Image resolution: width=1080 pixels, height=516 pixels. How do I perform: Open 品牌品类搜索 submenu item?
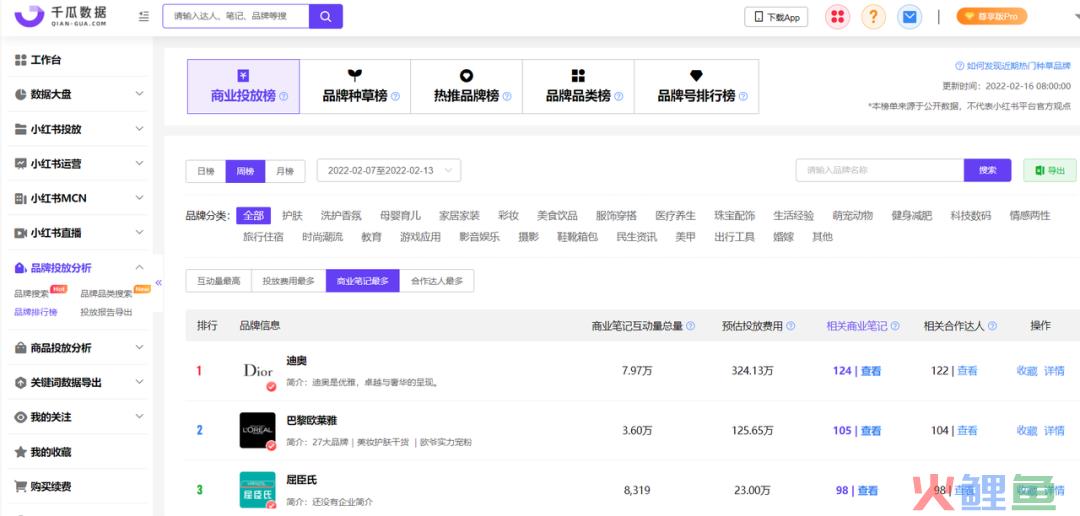(x=106, y=294)
